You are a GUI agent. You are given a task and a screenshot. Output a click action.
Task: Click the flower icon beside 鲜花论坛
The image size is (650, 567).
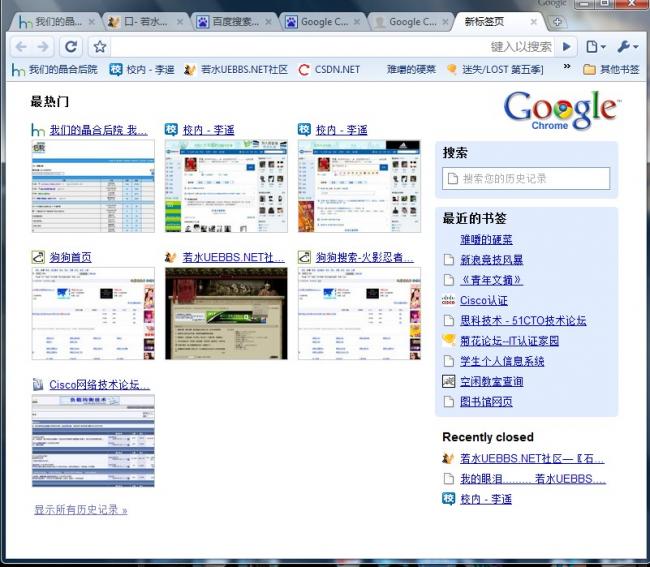[x=449, y=340]
